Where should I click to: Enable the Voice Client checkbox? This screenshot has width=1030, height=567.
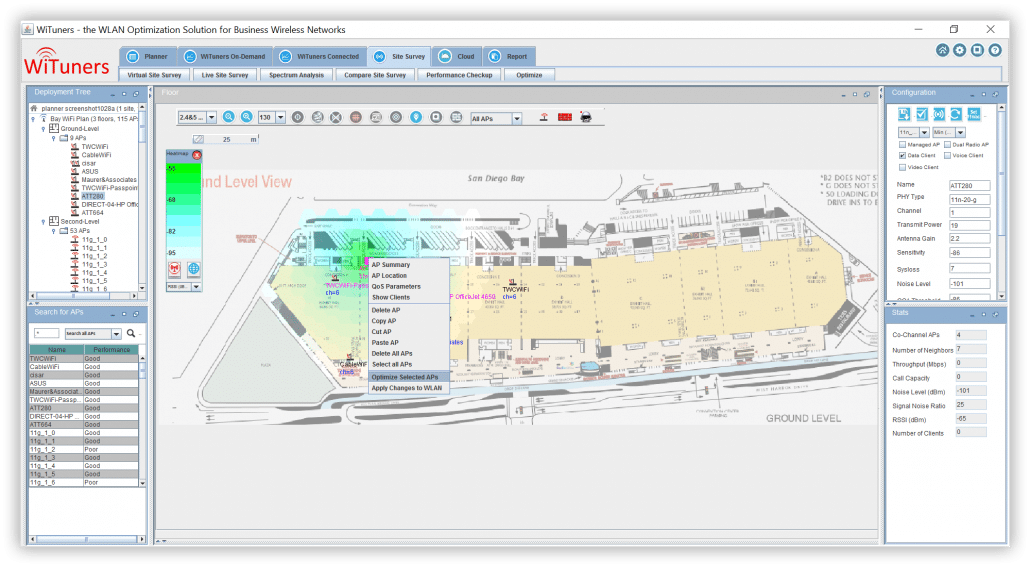[x=947, y=156]
